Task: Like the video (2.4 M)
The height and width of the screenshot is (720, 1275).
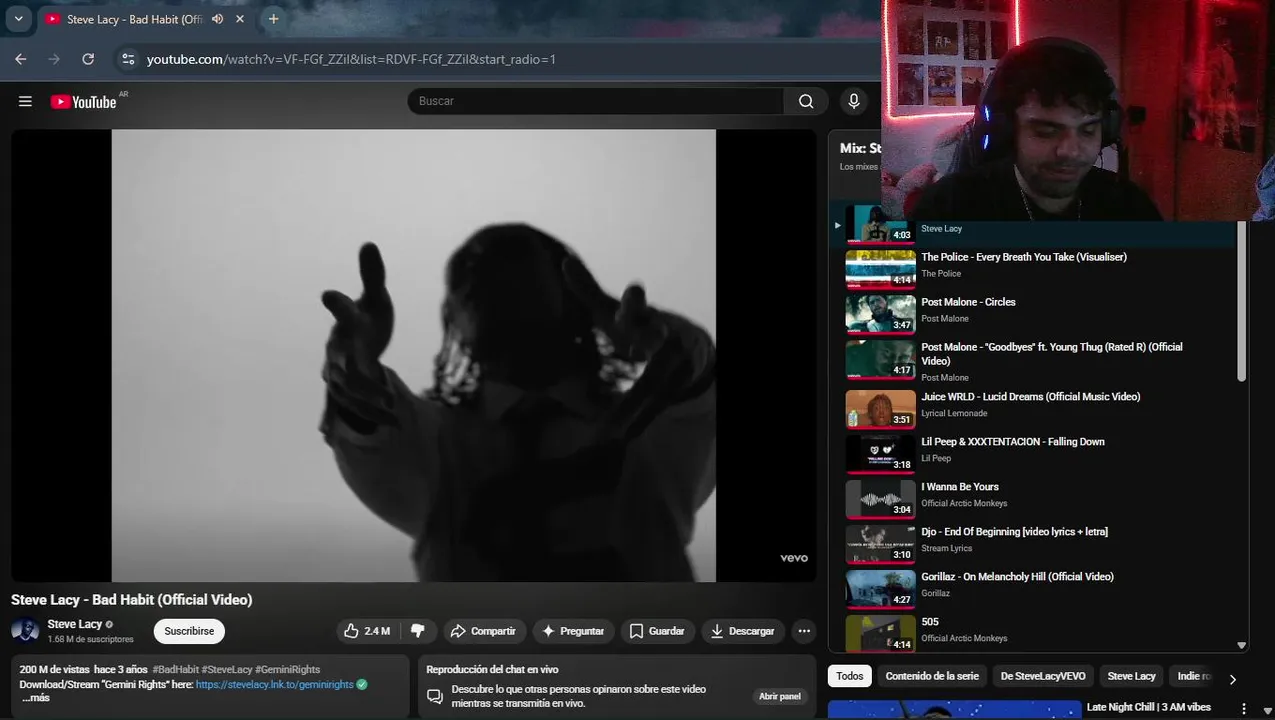Action: tap(368, 631)
